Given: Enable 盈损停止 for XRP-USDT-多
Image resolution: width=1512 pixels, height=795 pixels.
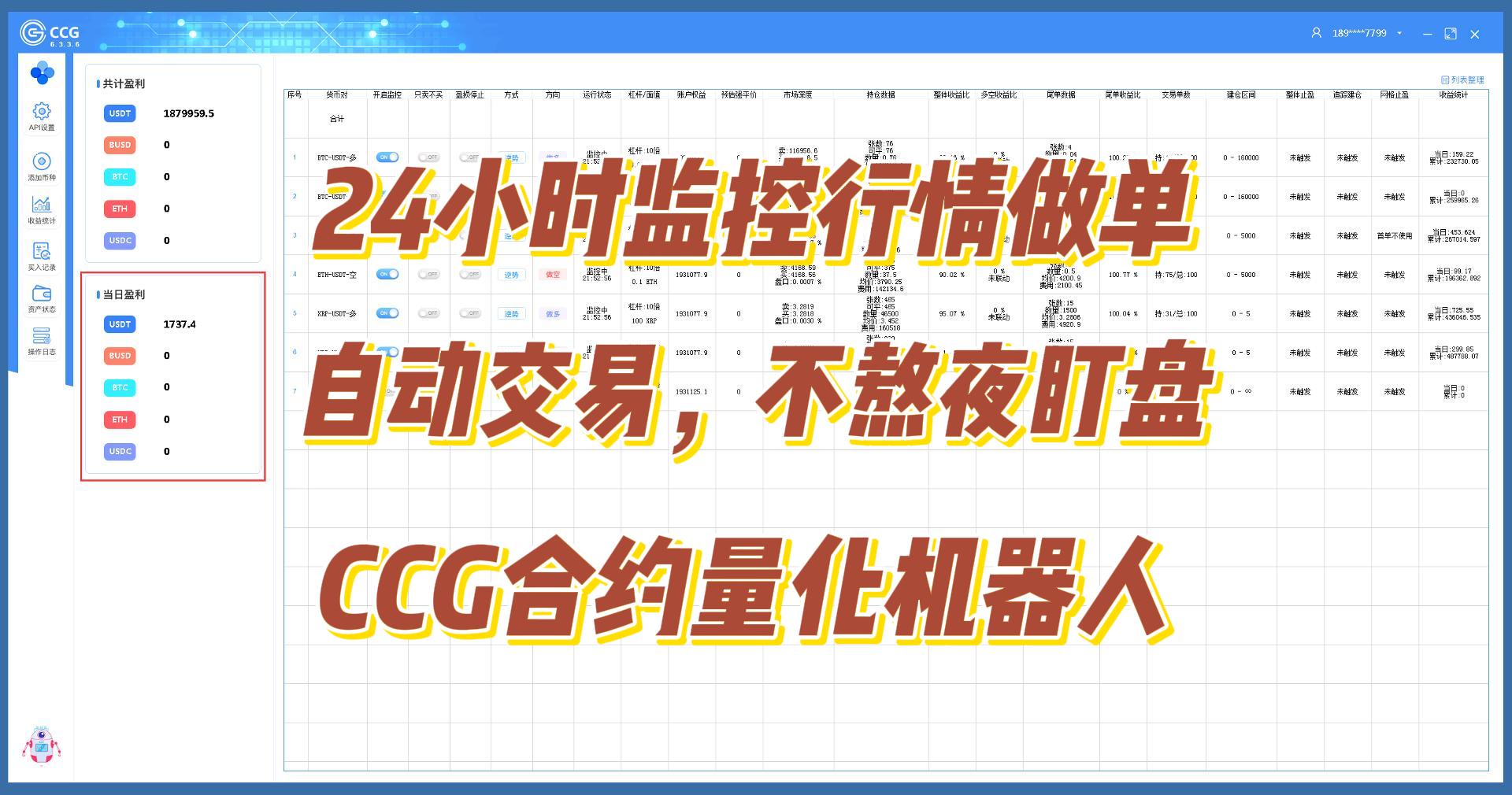Looking at the screenshot, I should pyautogui.click(x=470, y=313).
